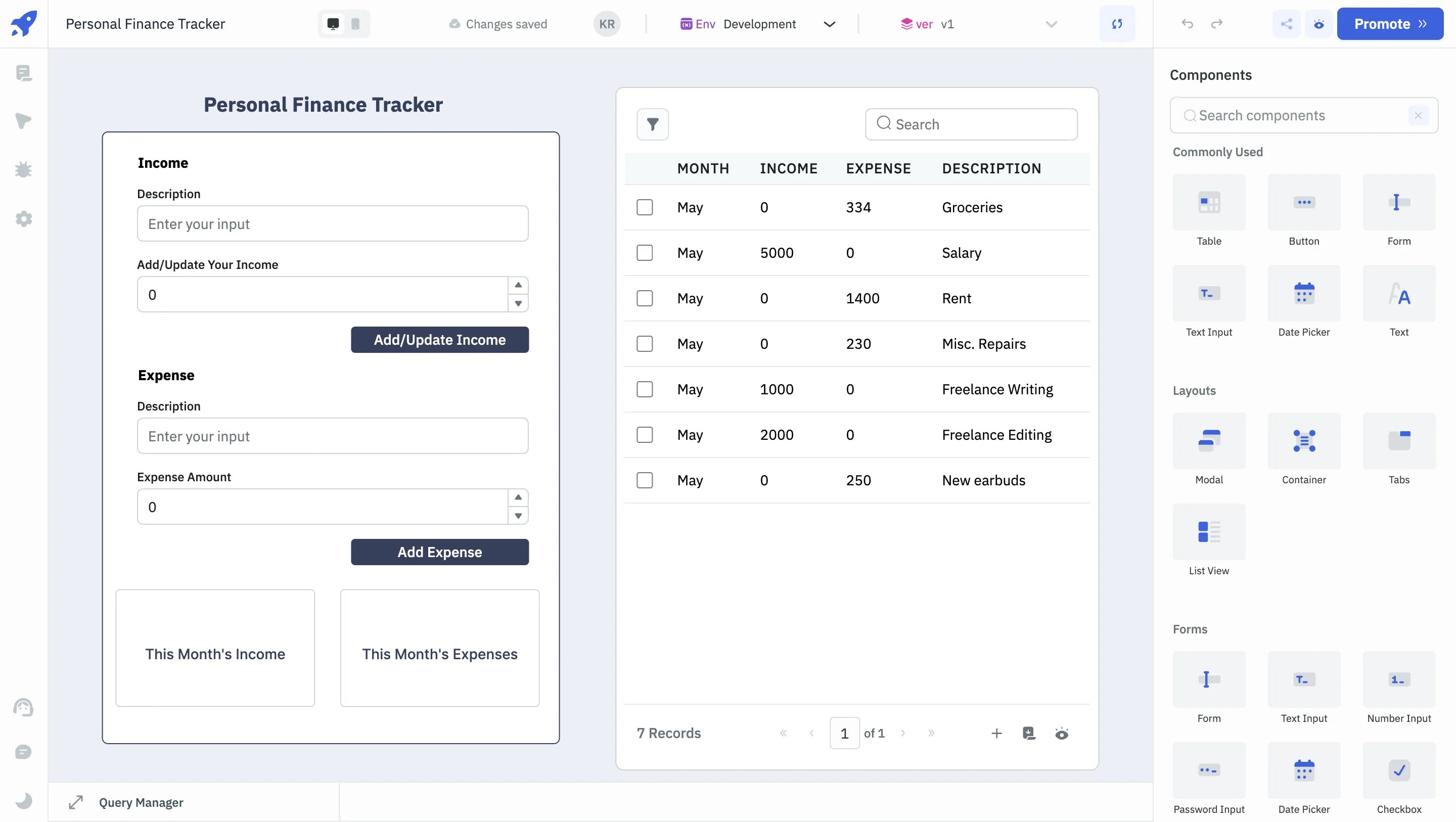Select the Rent row checkbox
The width and height of the screenshot is (1456, 822).
pyautogui.click(x=645, y=298)
